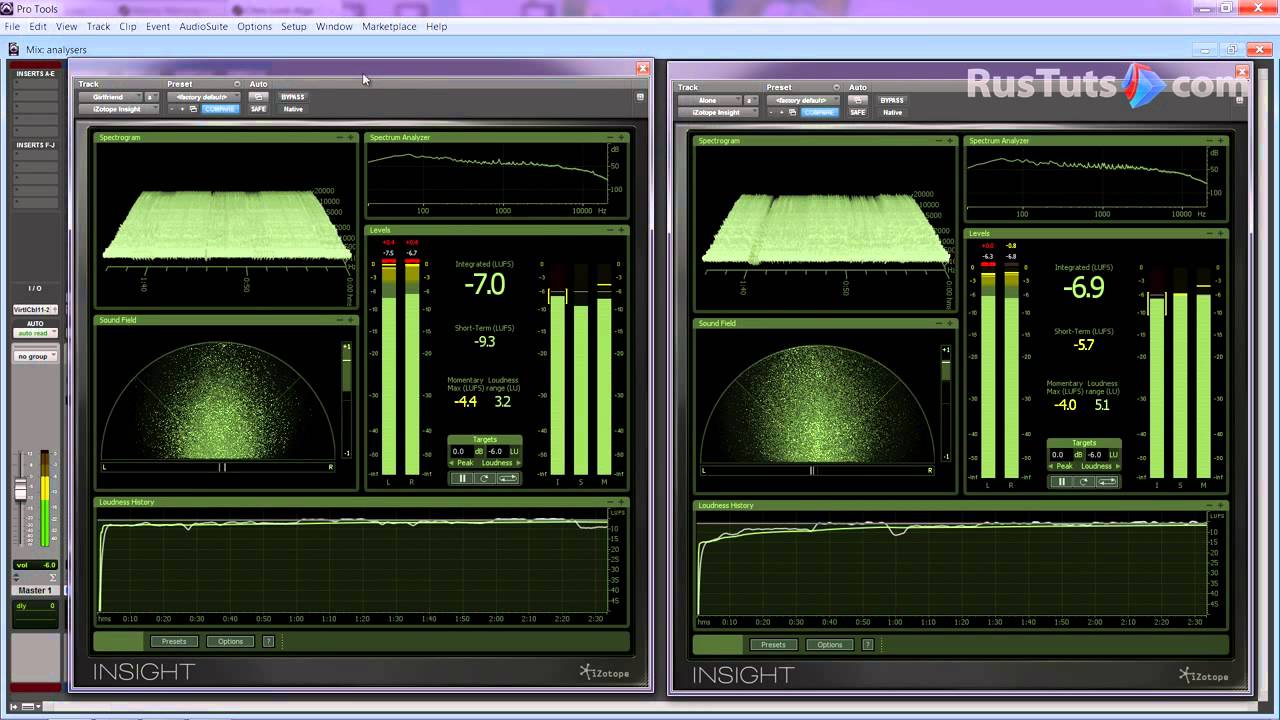This screenshot has width=1280, height=720.
Task: Open the Girlfriend track selector dropdown
Action: pyautogui.click(x=110, y=97)
